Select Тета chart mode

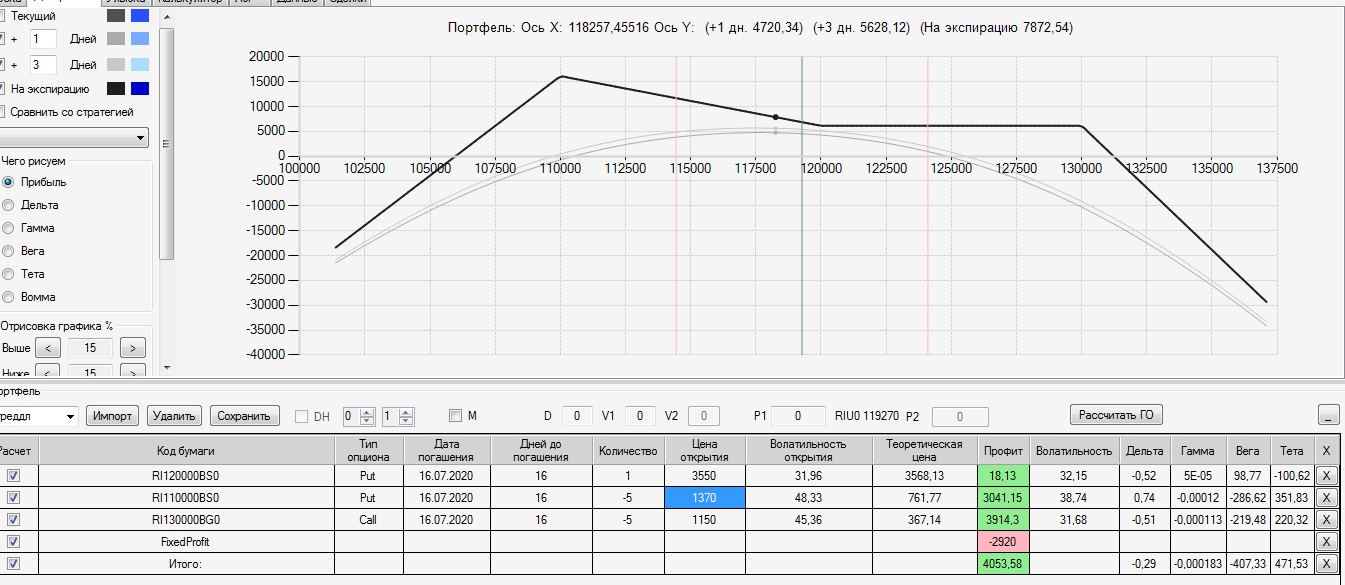[9, 274]
